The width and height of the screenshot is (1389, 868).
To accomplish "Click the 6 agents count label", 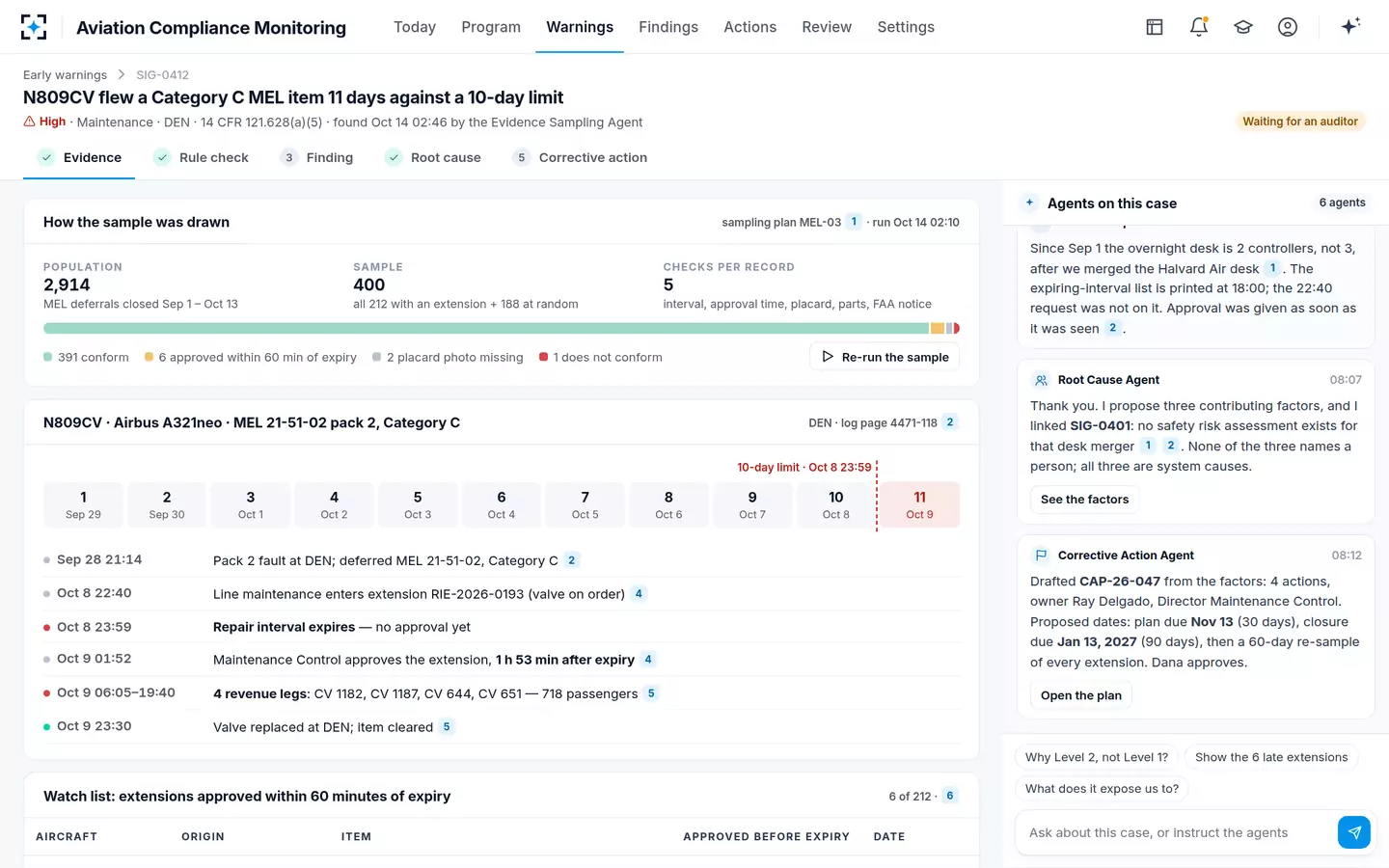I will (x=1342, y=203).
